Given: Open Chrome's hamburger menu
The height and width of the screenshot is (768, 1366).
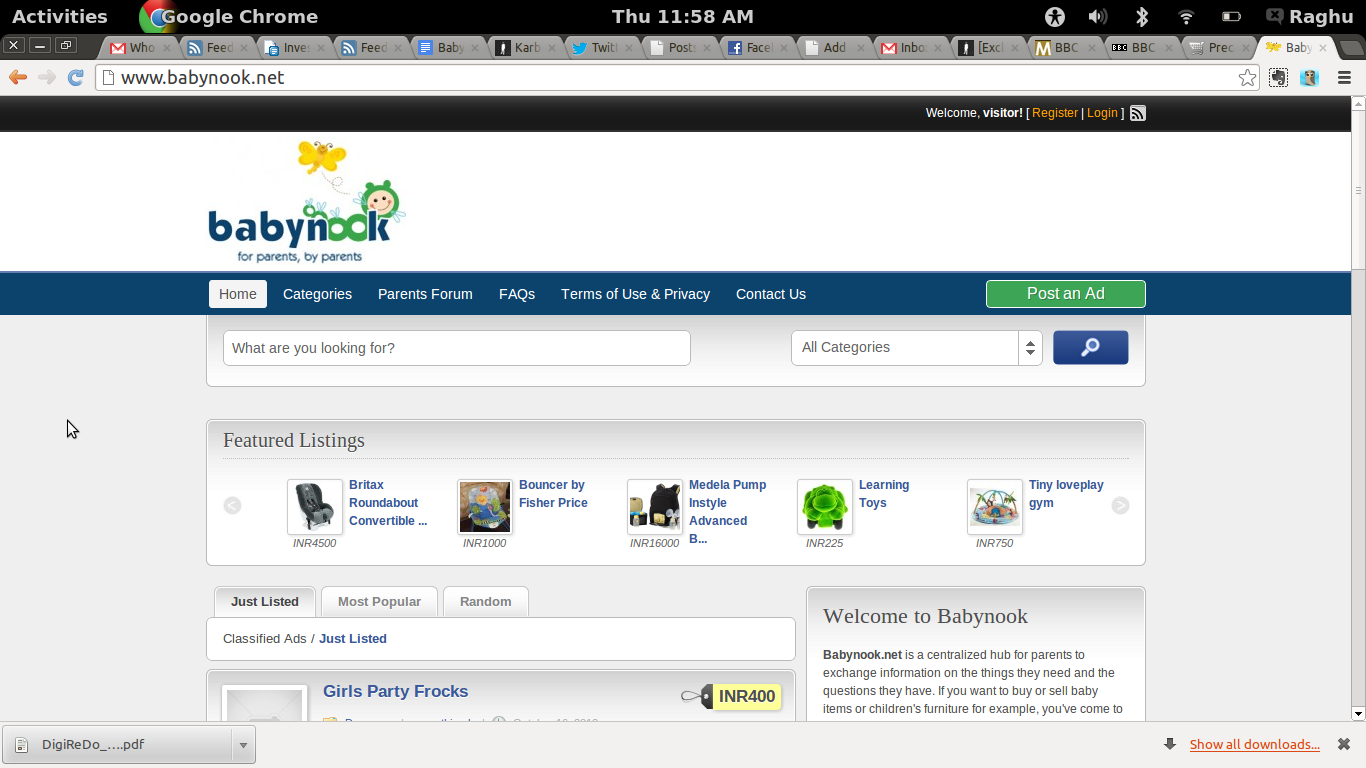Looking at the screenshot, I should (x=1344, y=78).
